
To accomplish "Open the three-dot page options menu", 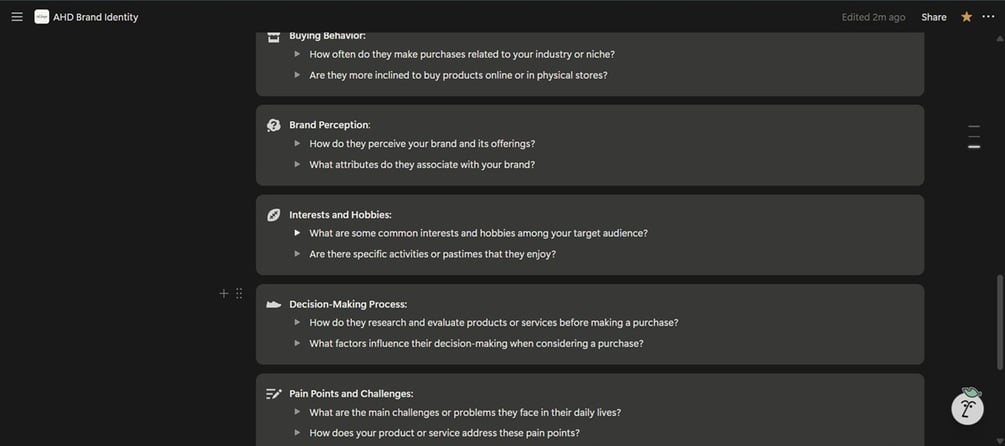I will tap(988, 17).
